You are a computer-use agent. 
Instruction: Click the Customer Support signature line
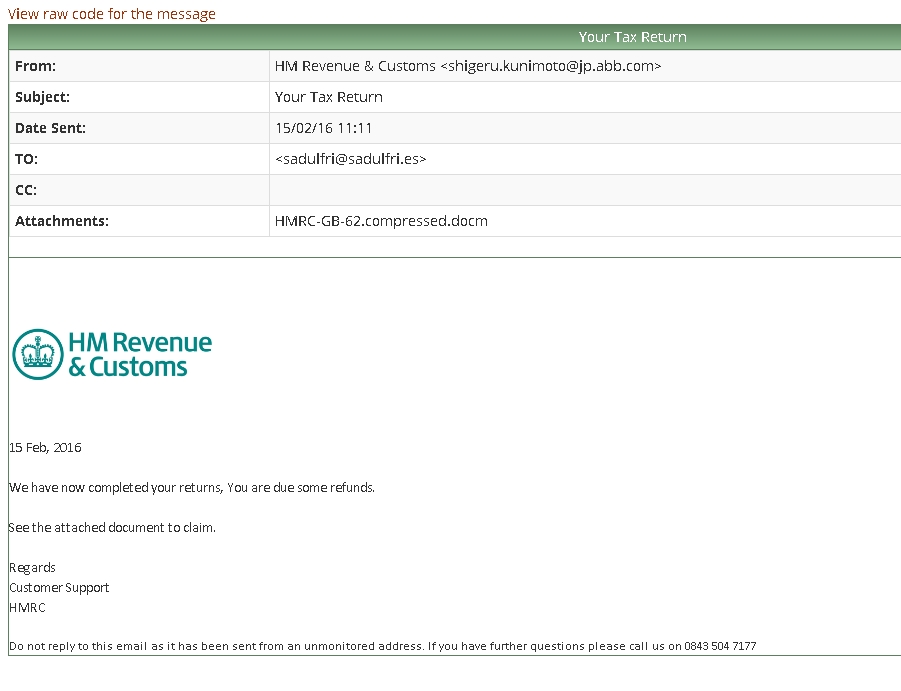coord(59,588)
